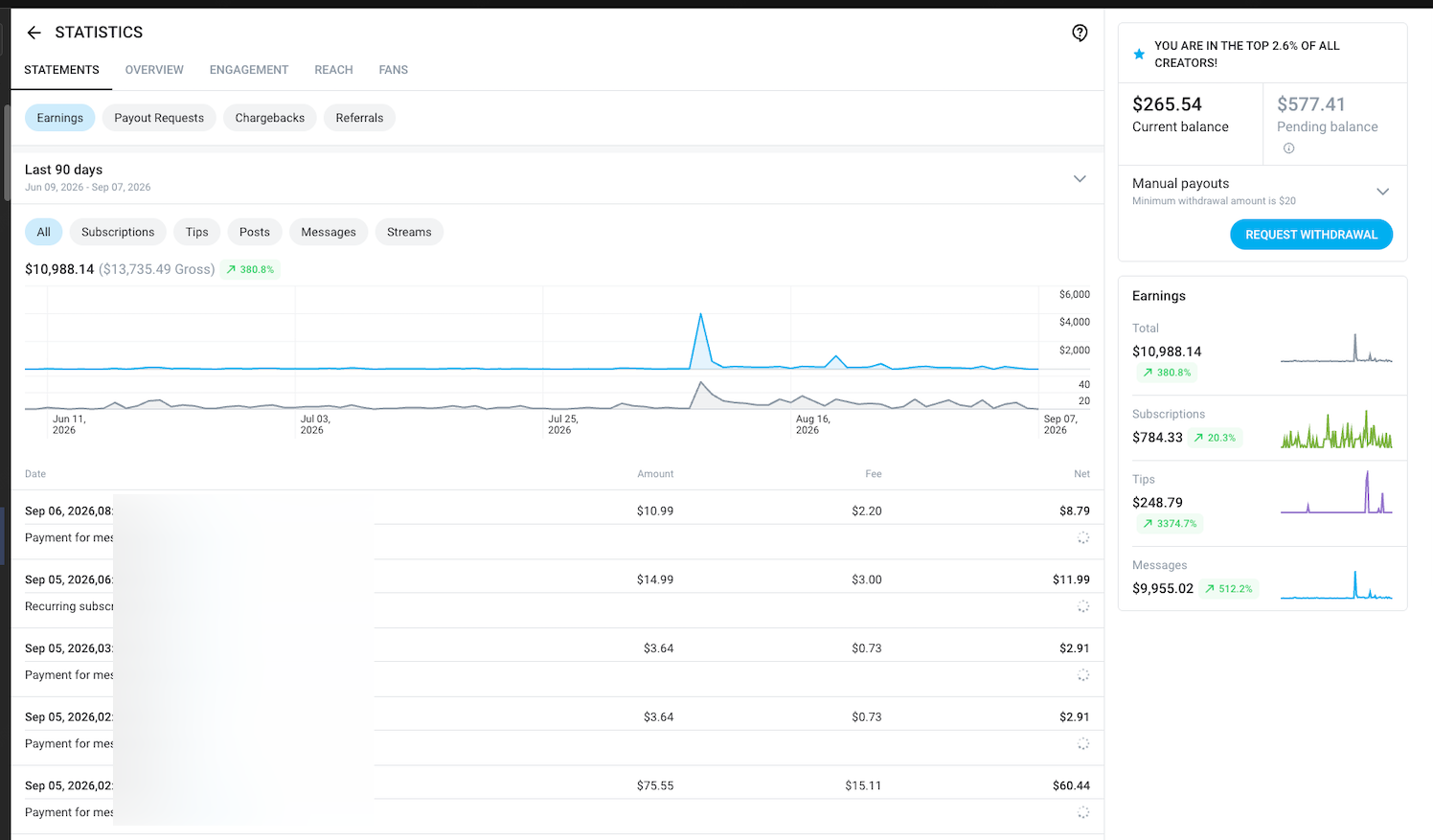1433x840 pixels.
Task: Filter earnings by Posts
Action: pyautogui.click(x=255, y=232)
